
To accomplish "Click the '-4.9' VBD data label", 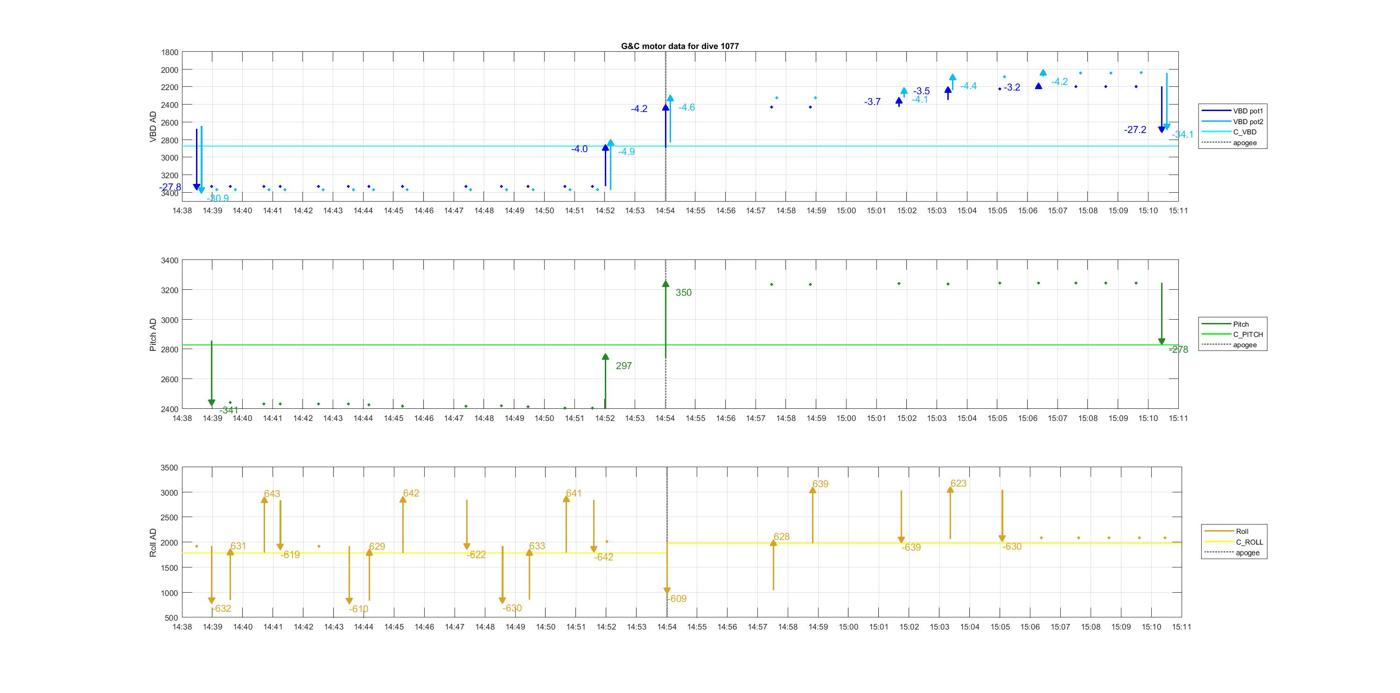I will pos(627,151).
